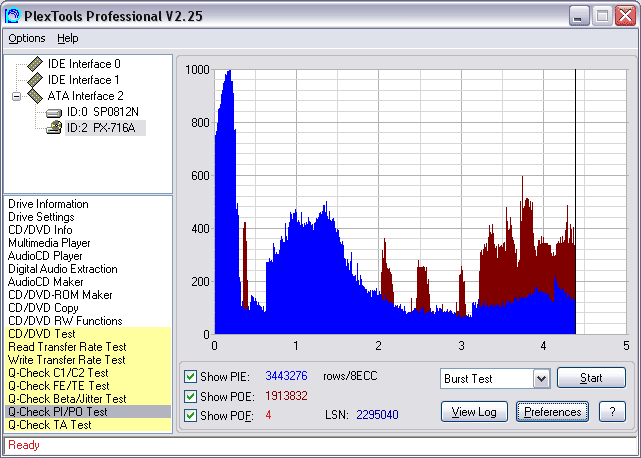Click the hard drive icon for SP0812N

54,112
